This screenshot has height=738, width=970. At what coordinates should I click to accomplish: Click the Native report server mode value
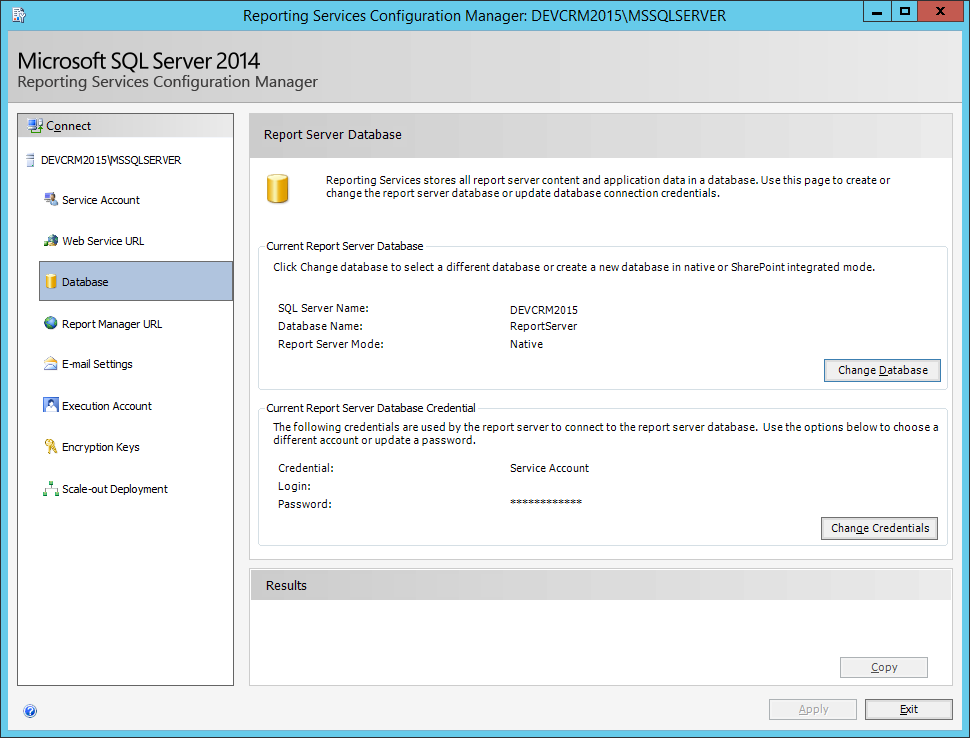click(x=526, y=344)
